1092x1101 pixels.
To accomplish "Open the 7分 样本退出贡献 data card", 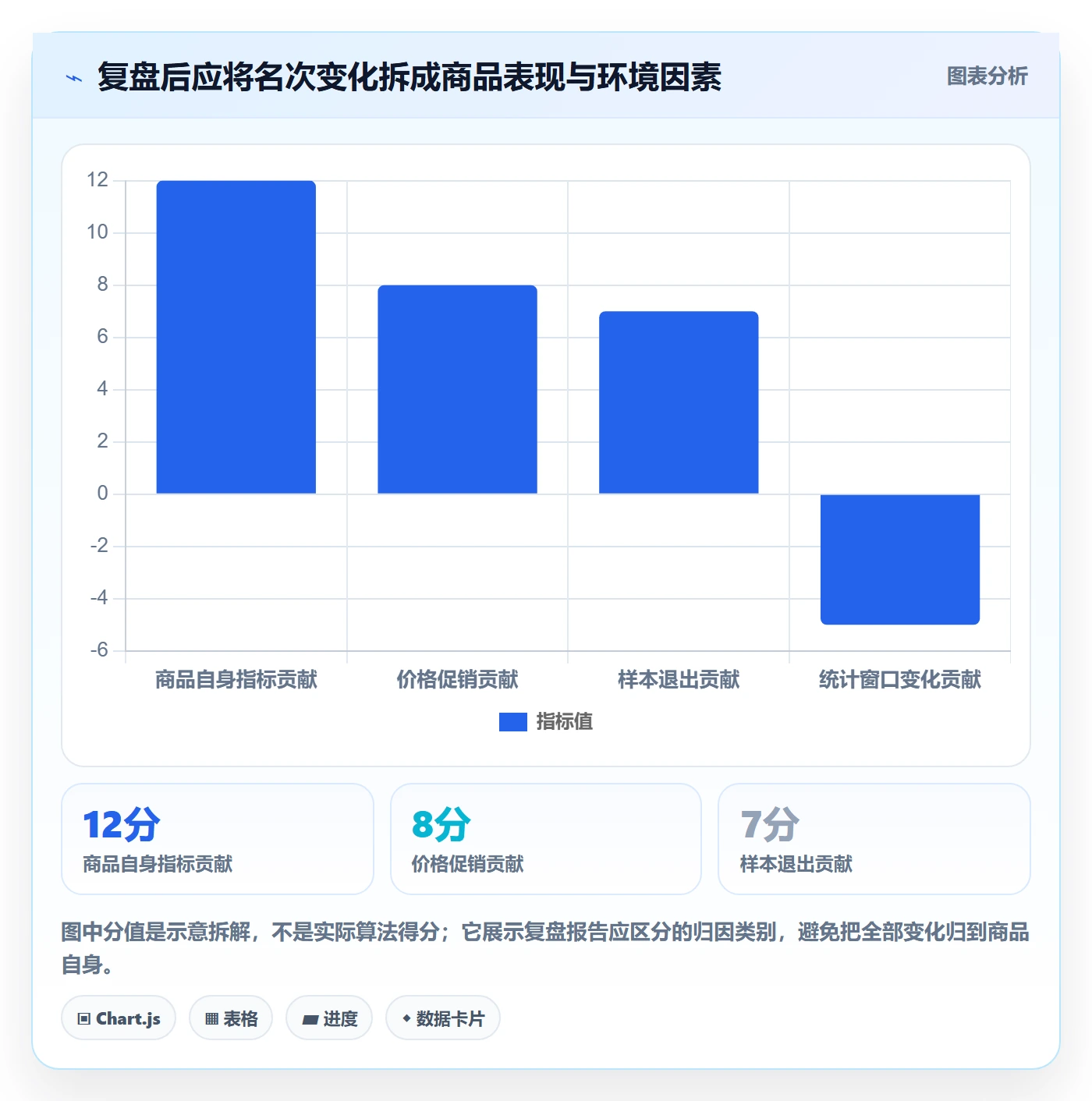I will pos(874,839).
